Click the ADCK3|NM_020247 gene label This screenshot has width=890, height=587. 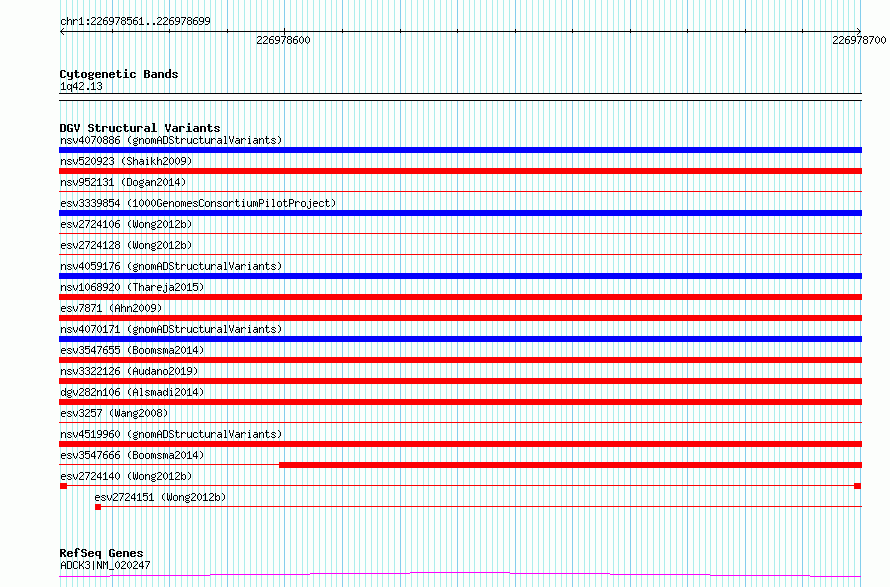[x=105, y=565]
